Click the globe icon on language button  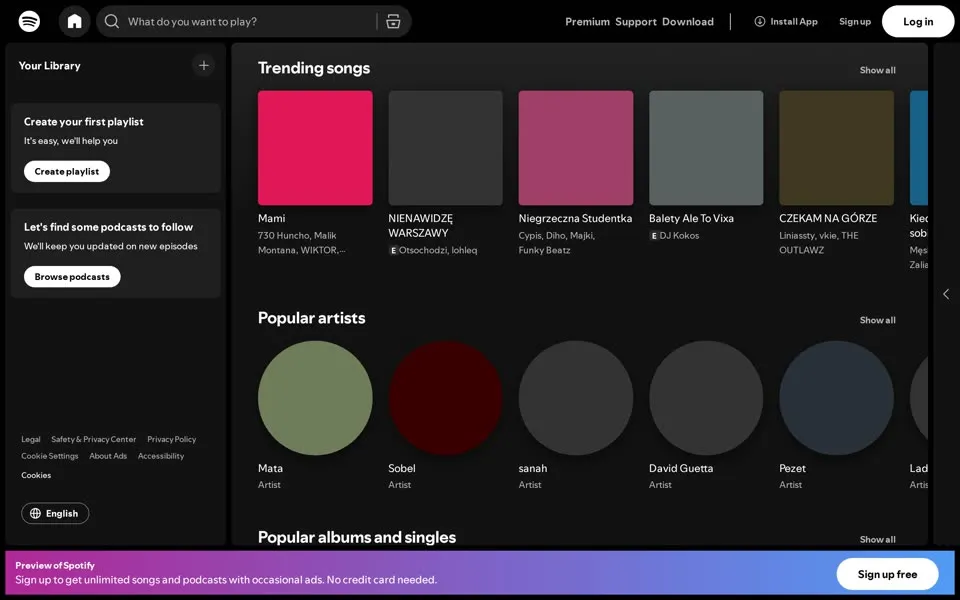click(36, 514)
